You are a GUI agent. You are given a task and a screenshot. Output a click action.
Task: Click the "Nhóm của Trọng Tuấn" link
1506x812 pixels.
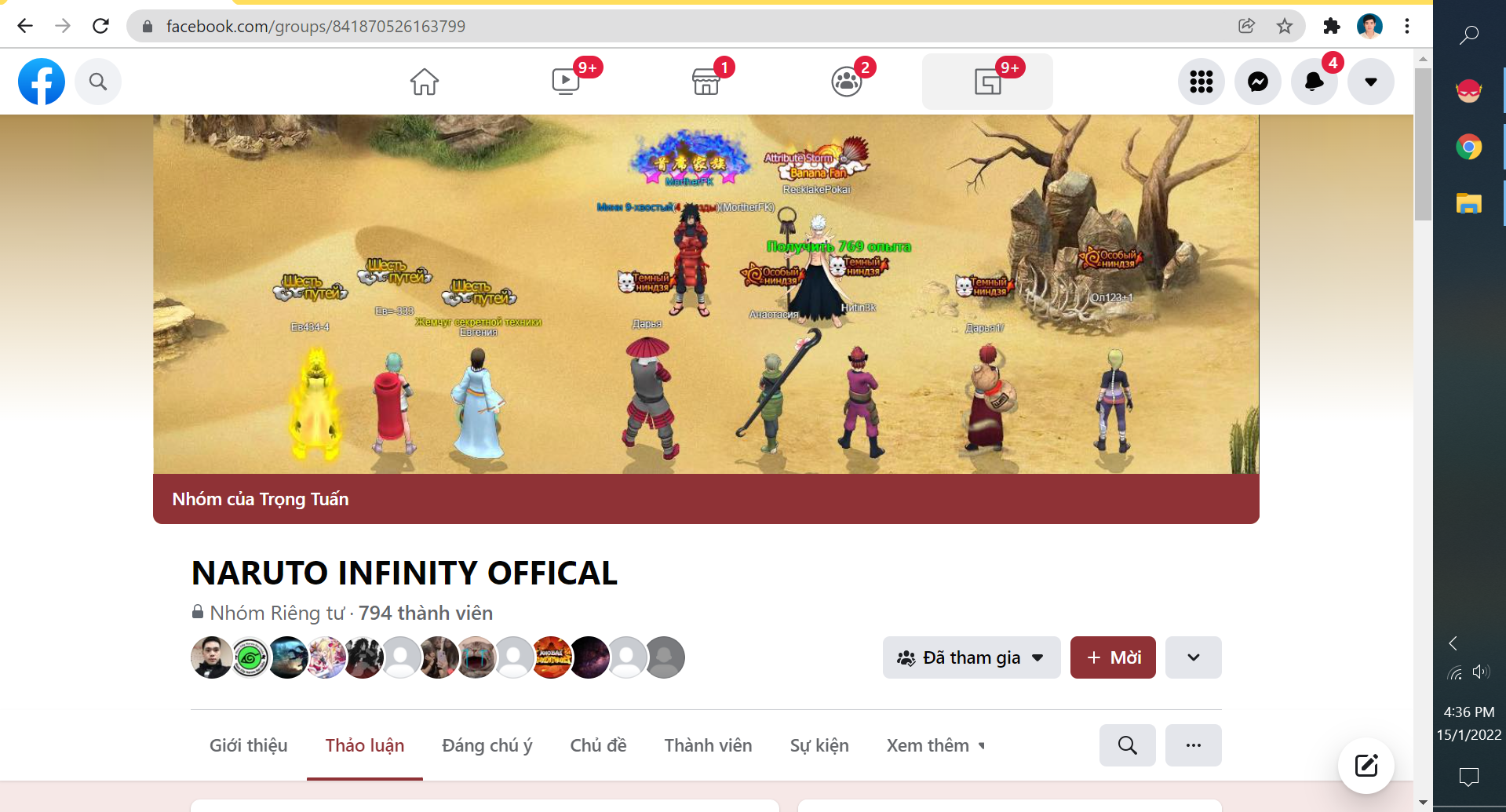click(261, 499)
